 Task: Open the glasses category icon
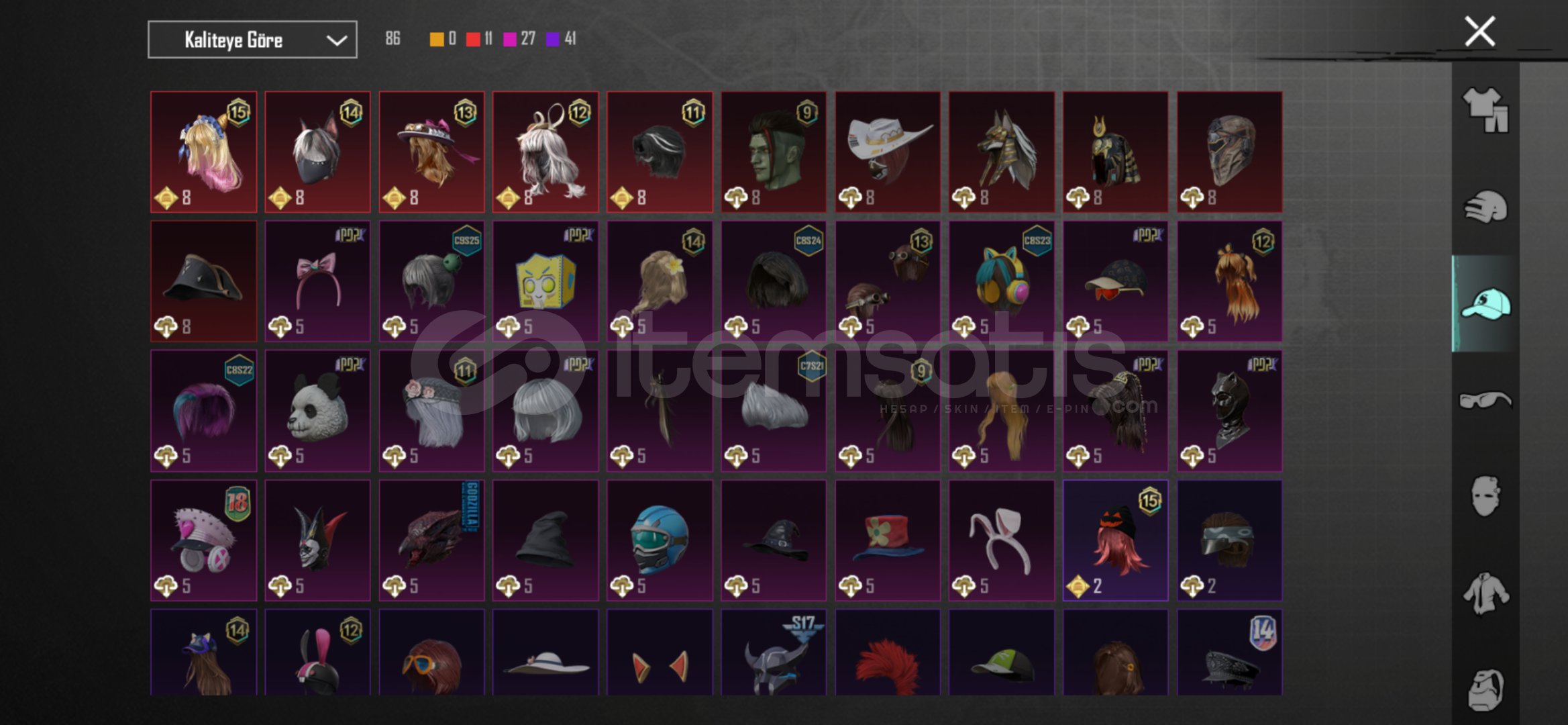[1485, 401]
